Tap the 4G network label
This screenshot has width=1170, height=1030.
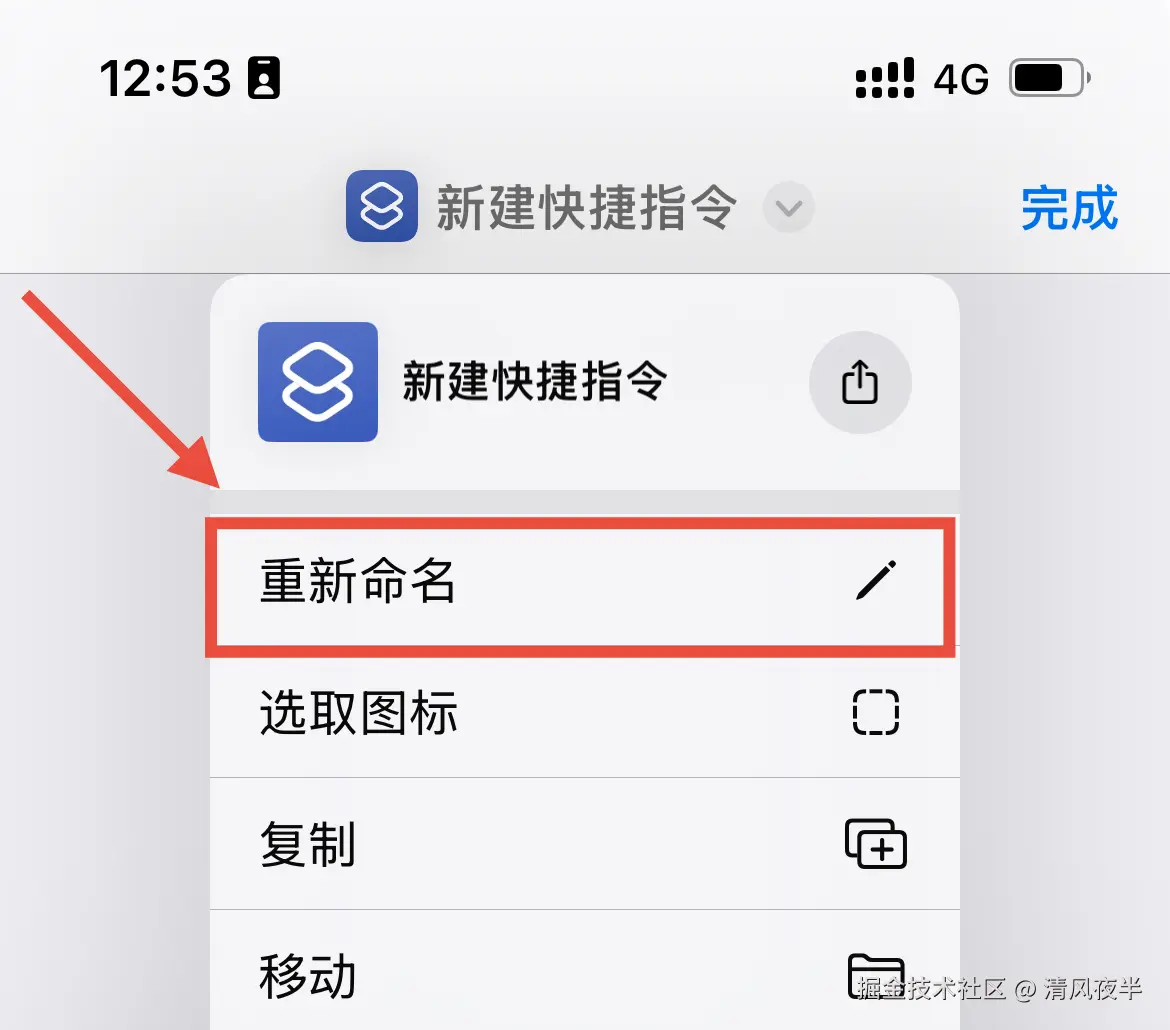coord(961,79)
